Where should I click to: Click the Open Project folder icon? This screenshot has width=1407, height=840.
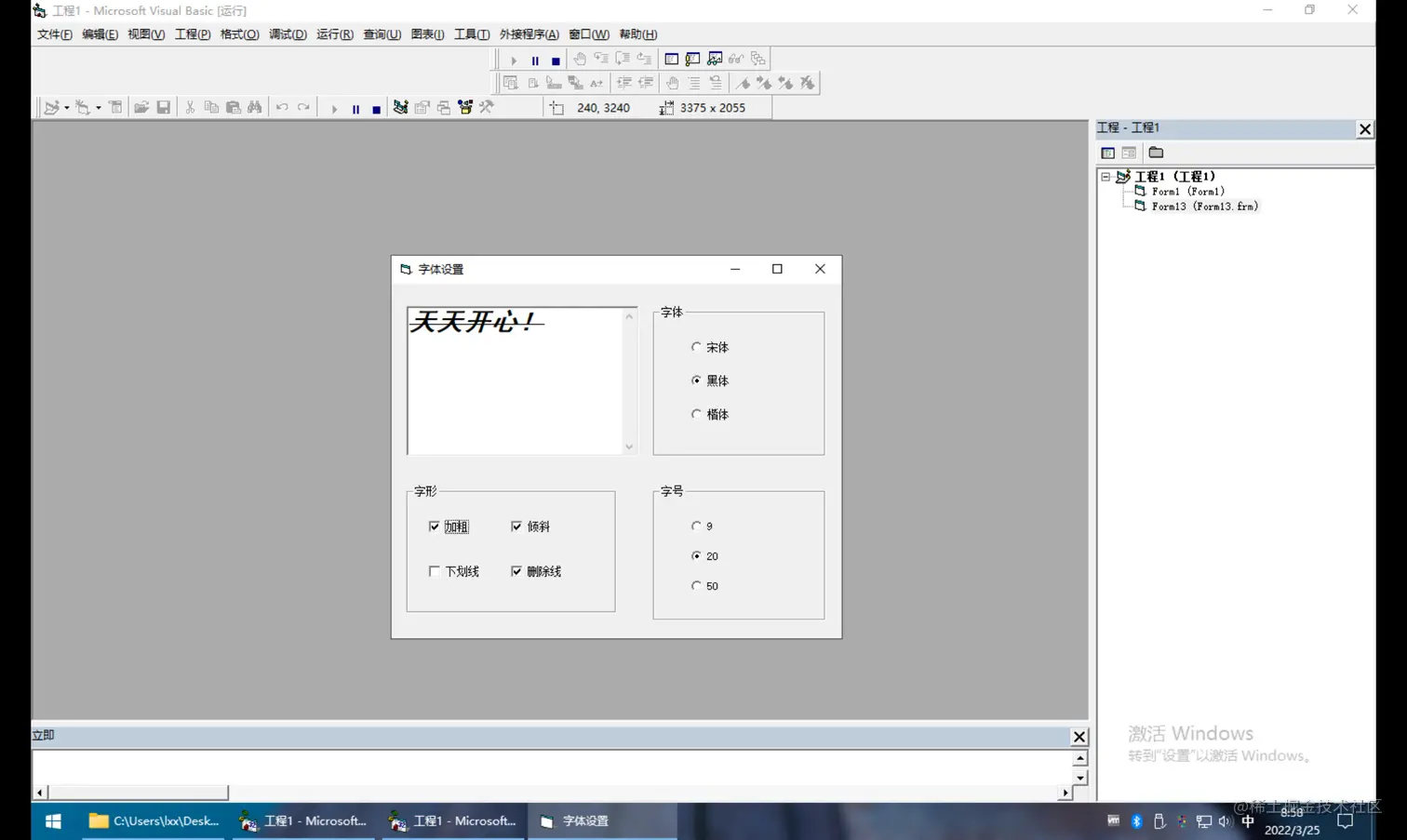point(141,108)
